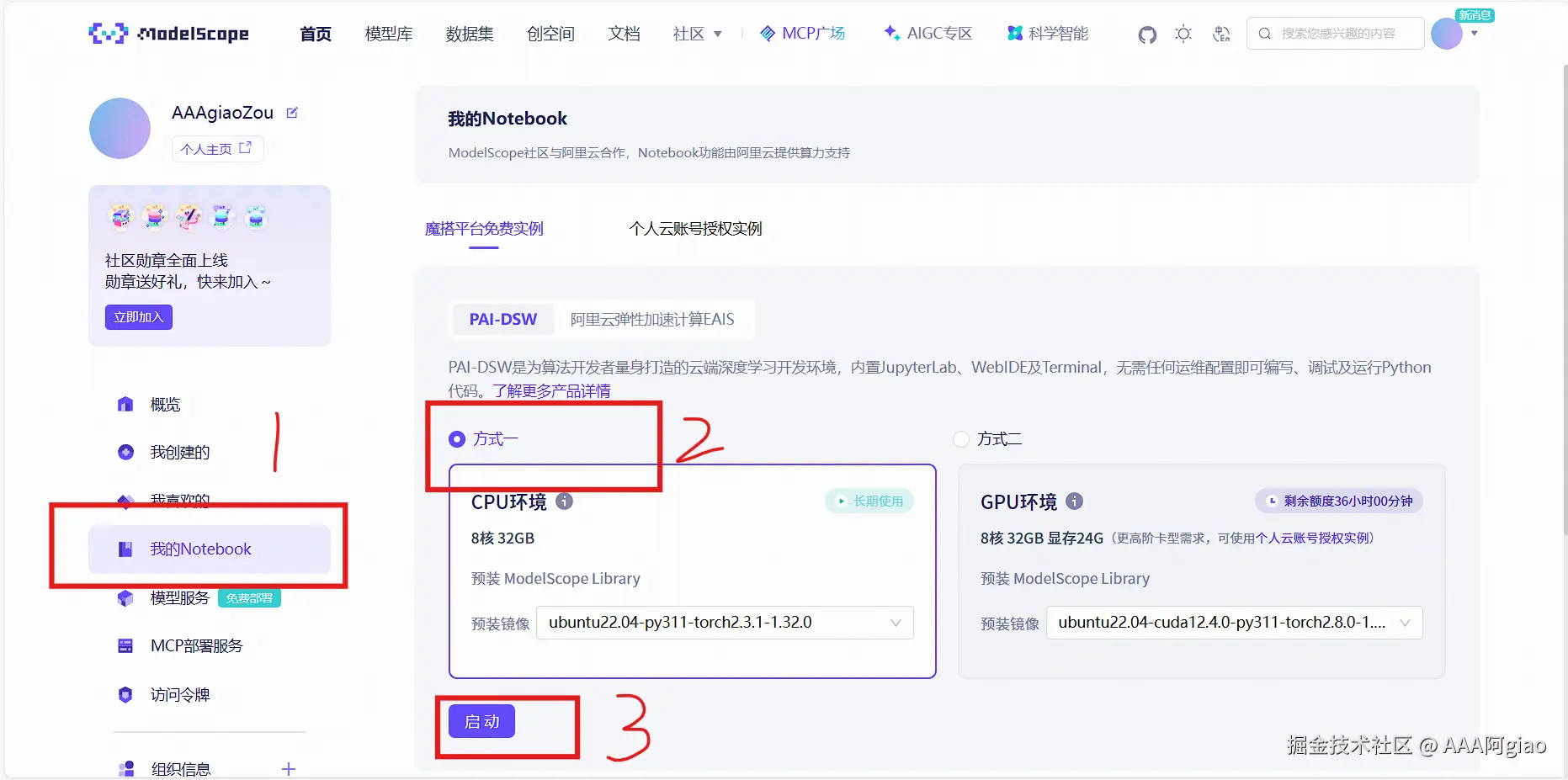Screen dimensions: 1568x780
Task: Open 组织信息 in the sidebar
Action: click(x=181, y=769)
